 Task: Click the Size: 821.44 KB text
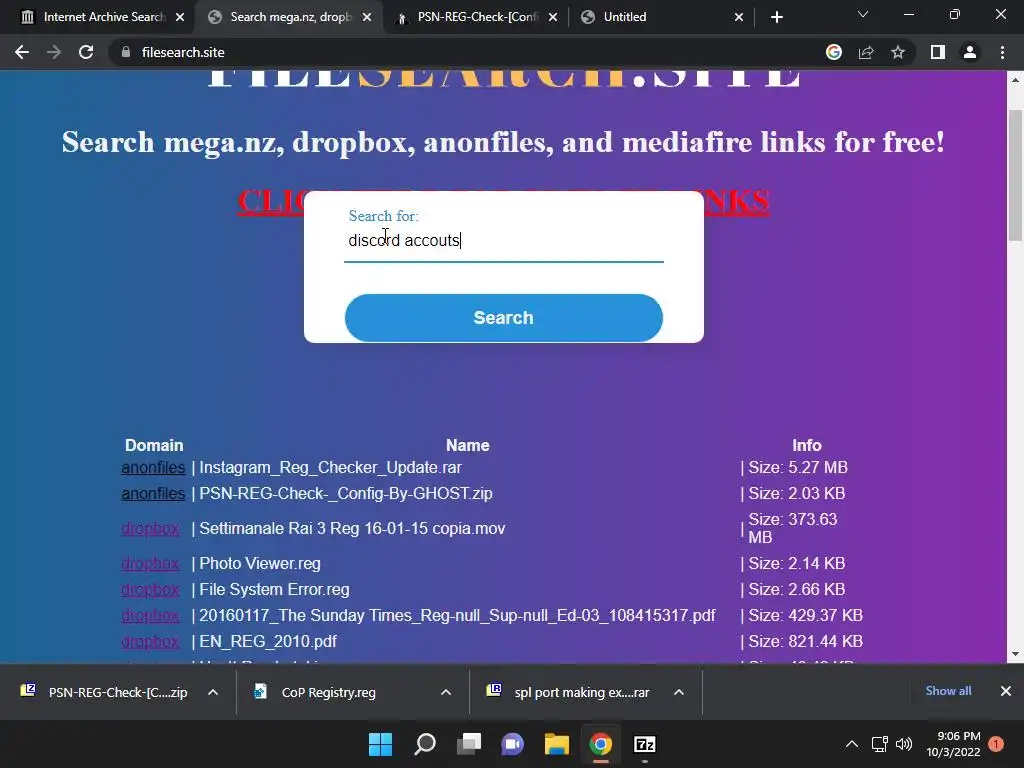(805, 642)
